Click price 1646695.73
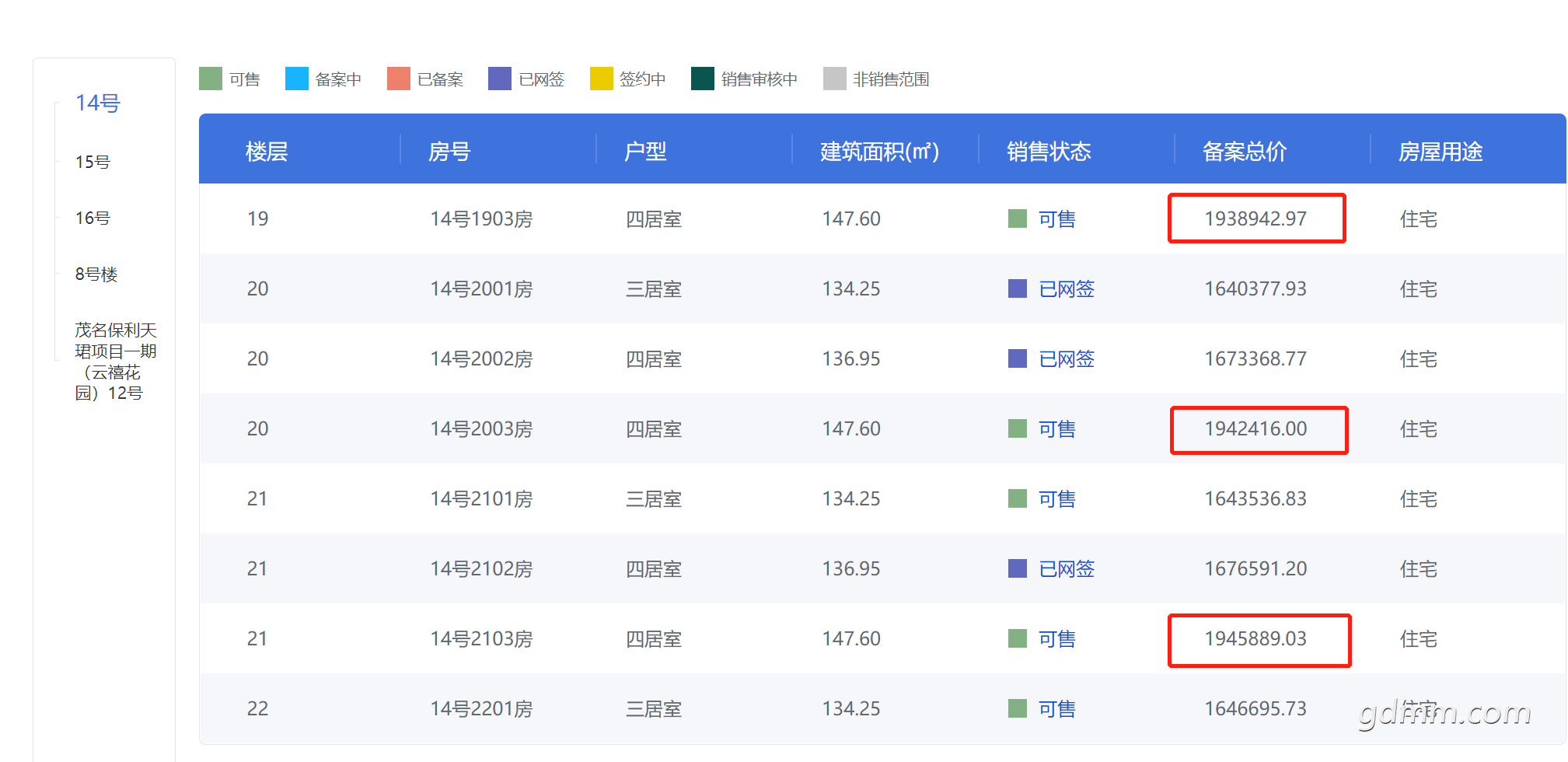 [x=1255, y=708]
